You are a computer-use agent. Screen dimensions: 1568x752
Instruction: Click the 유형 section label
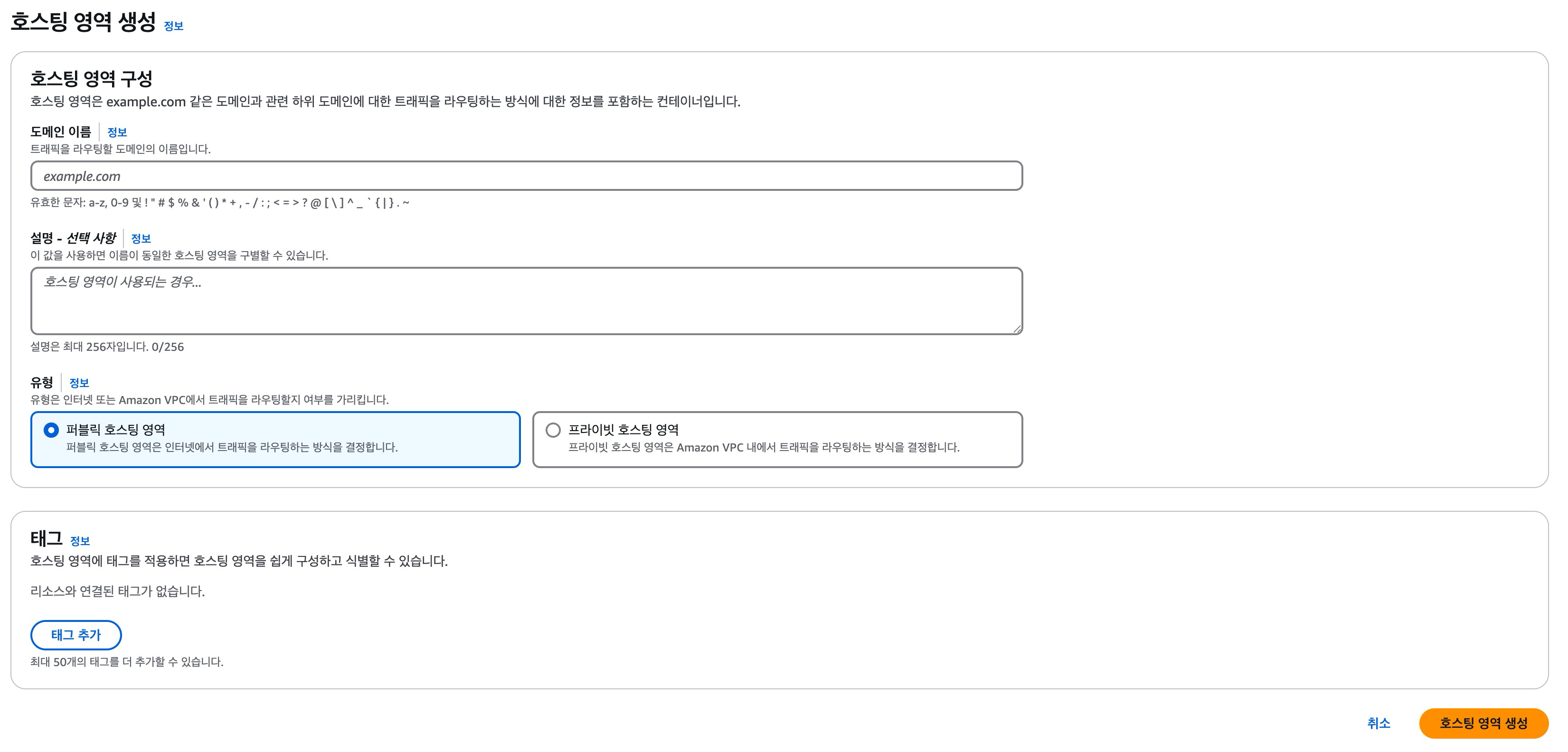point(41,382)
